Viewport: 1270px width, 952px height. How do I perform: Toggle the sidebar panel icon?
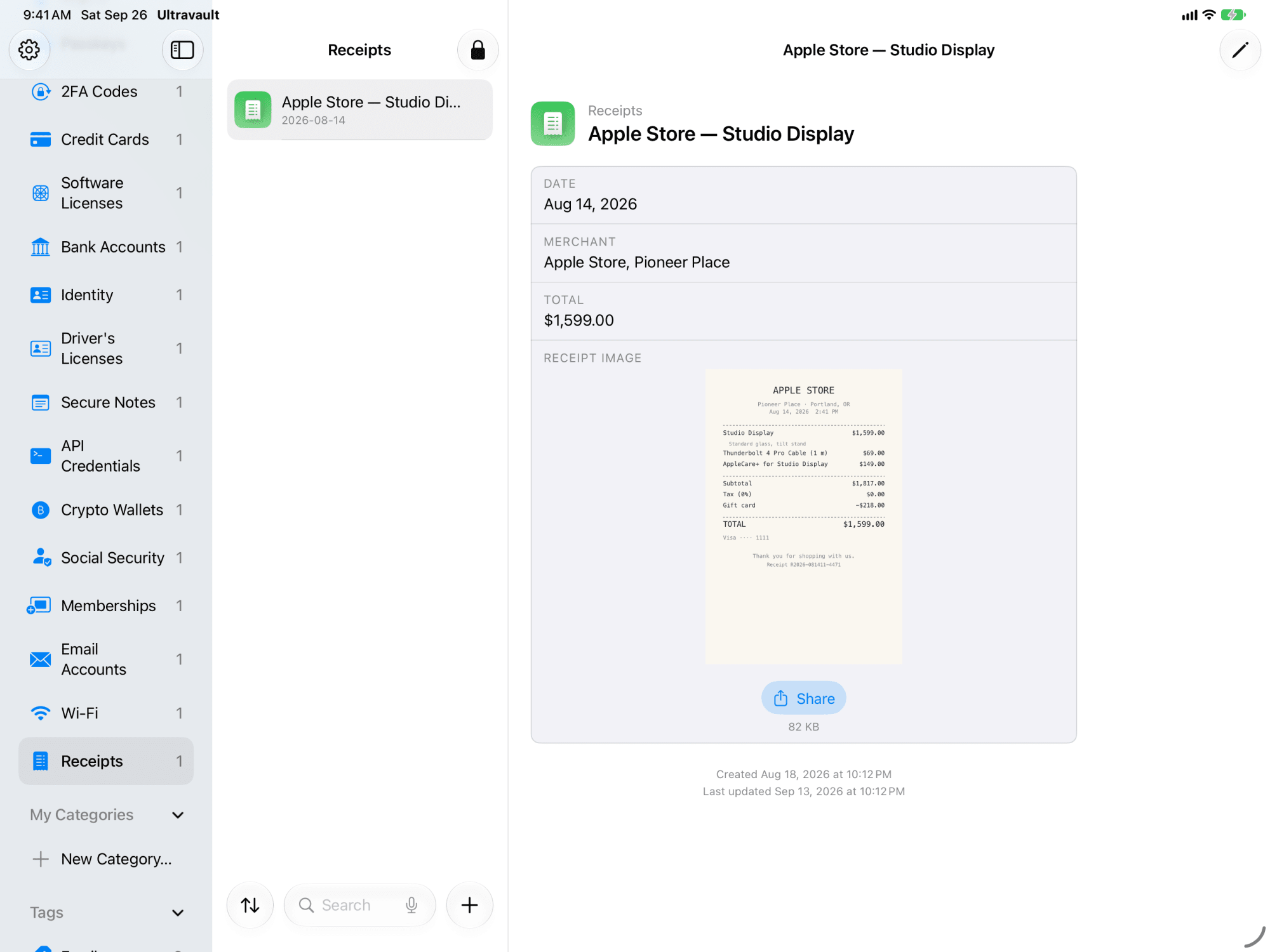point(182,50)
